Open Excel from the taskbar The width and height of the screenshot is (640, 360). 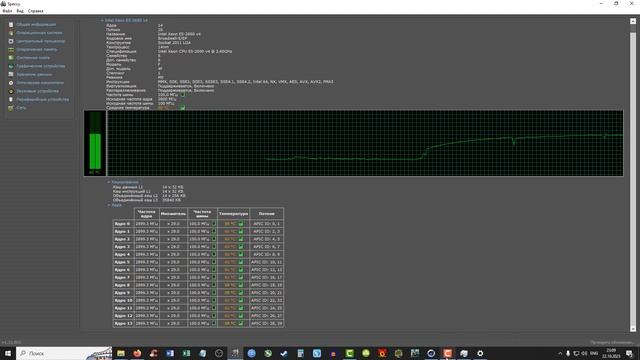186,353
